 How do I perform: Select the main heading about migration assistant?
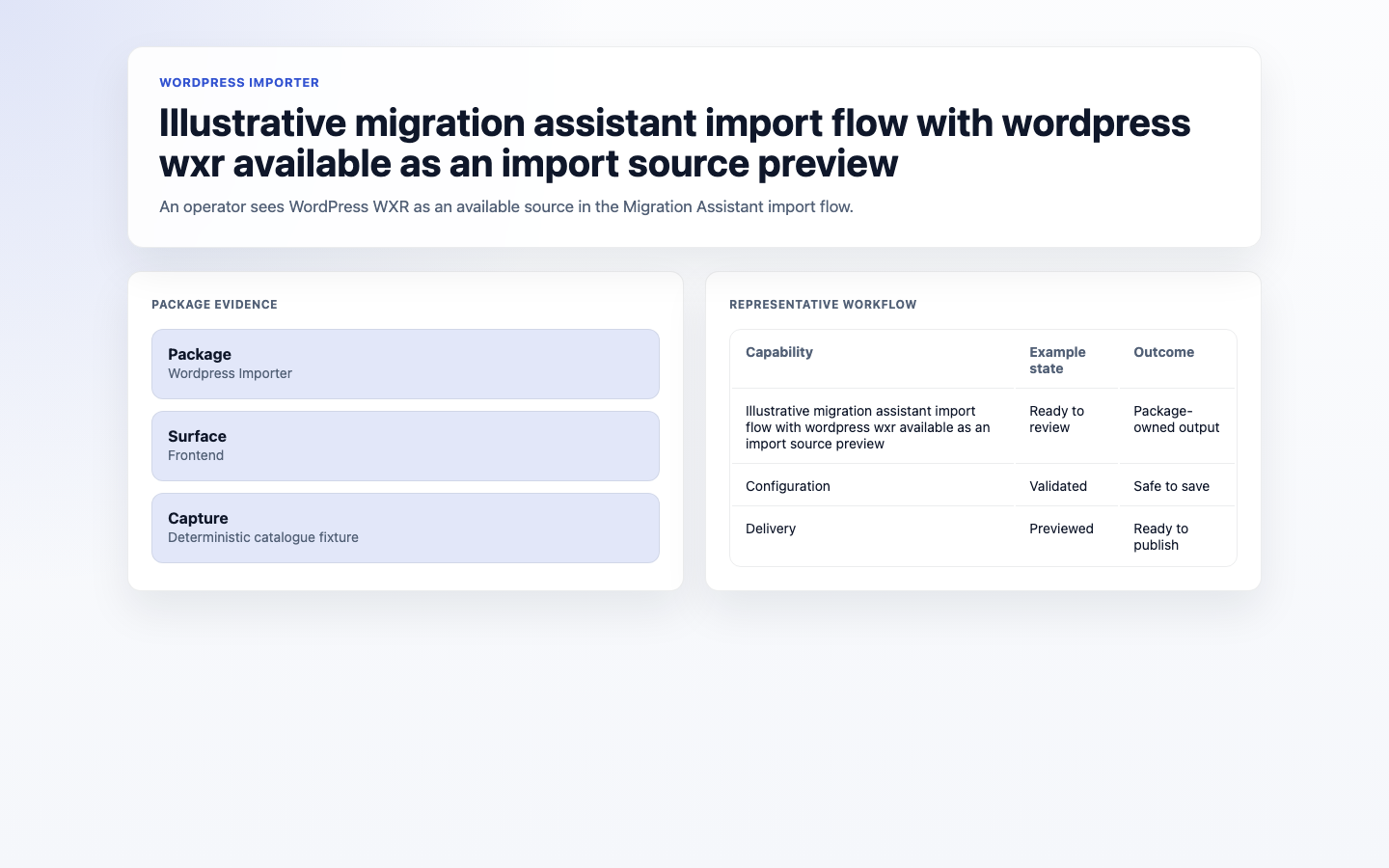click(675, 143)
